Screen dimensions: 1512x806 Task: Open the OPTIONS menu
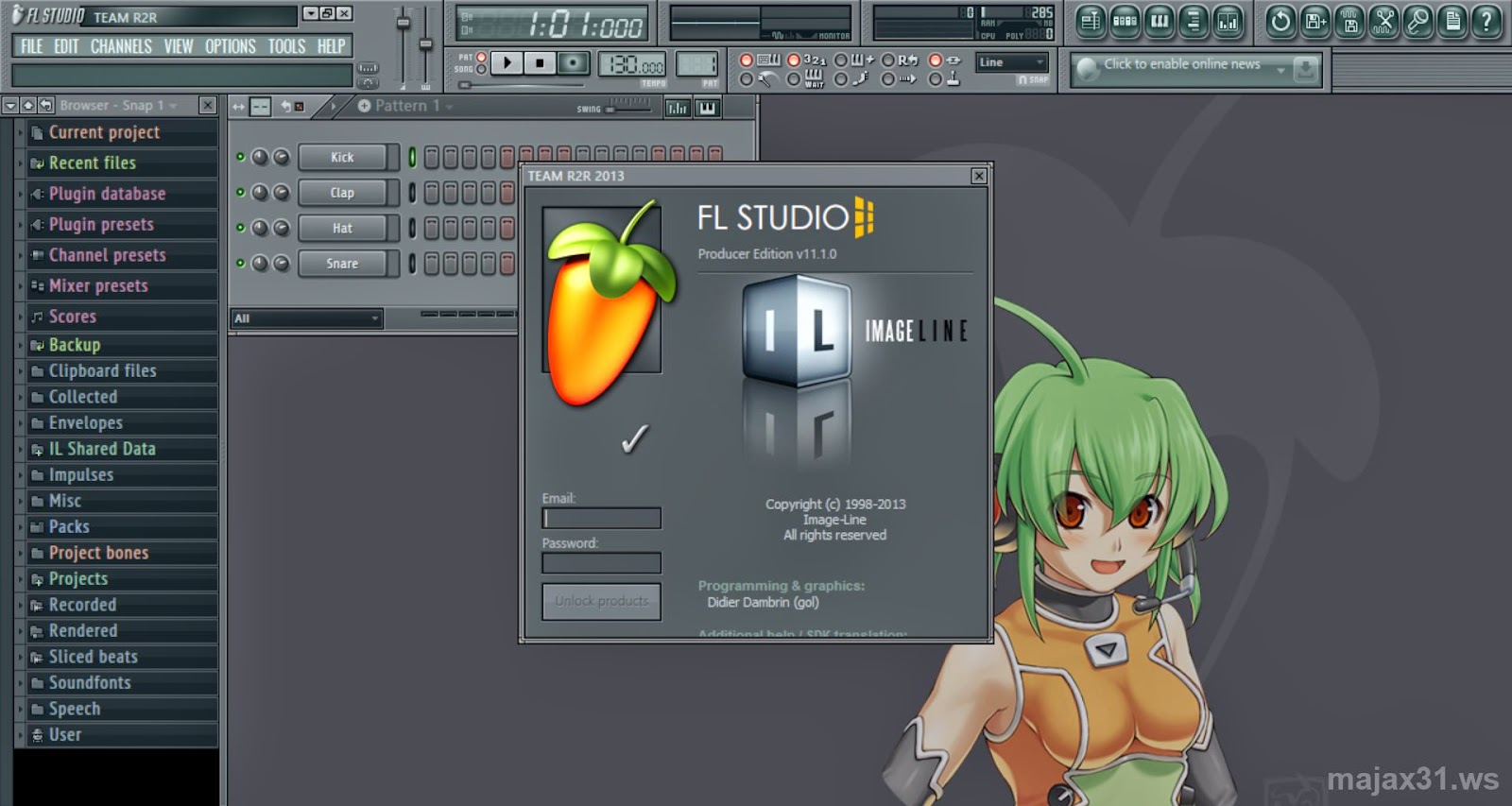(x=231, y=46)
